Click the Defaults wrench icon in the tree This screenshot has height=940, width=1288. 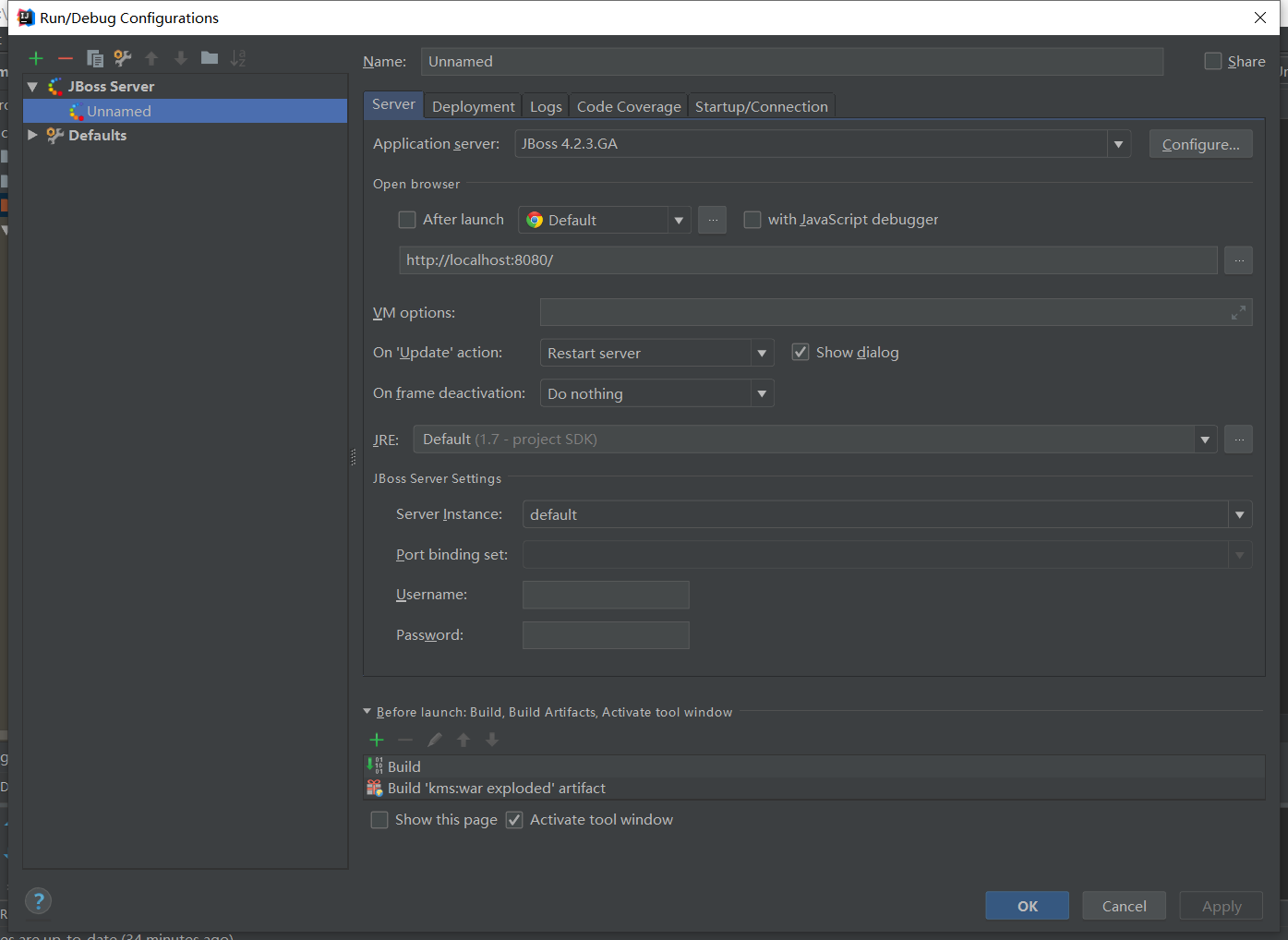pyautogui.click(x=55, y=135)
